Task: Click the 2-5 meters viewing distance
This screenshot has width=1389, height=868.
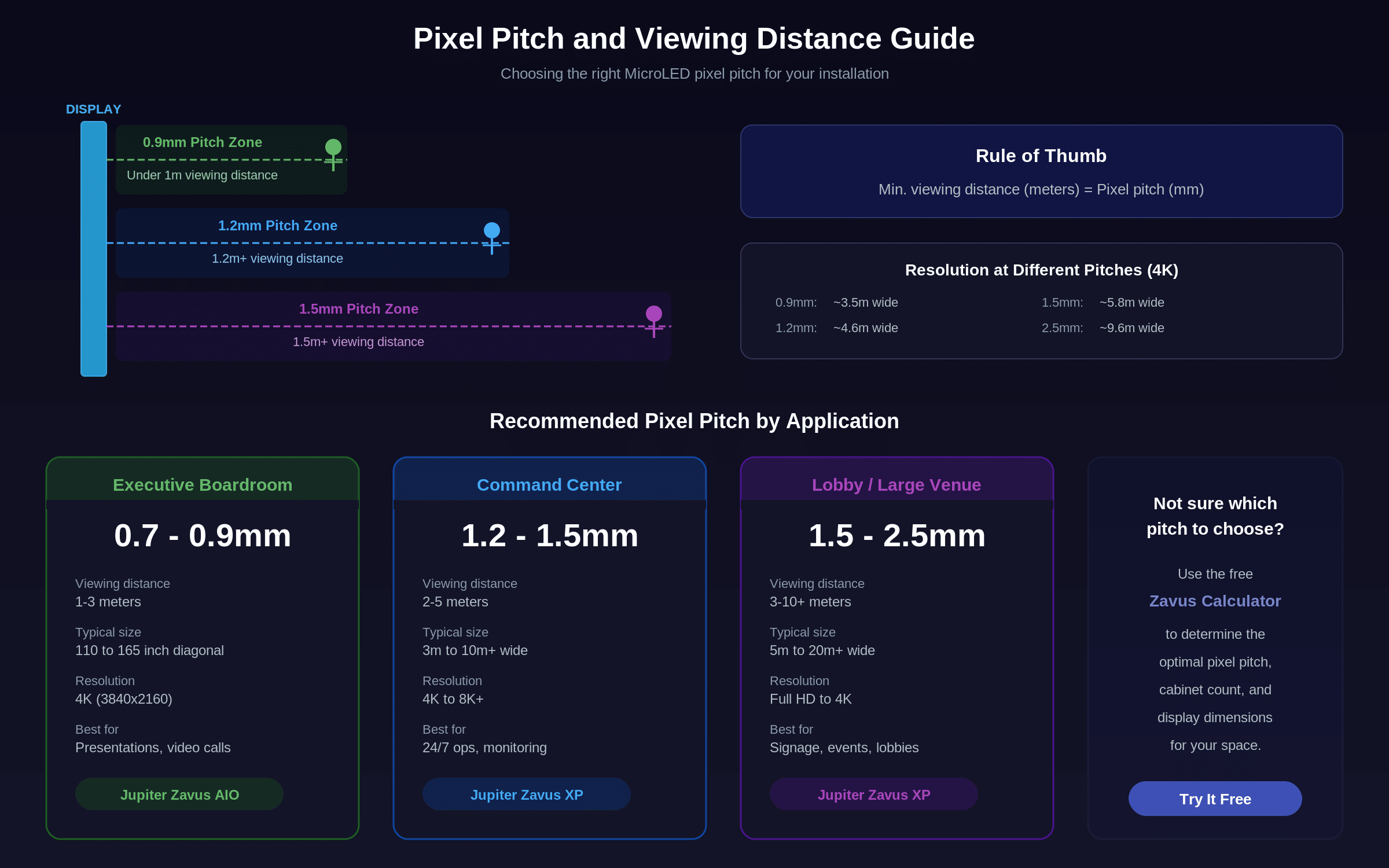Action: pyautogui.click(x=455, y=602)
